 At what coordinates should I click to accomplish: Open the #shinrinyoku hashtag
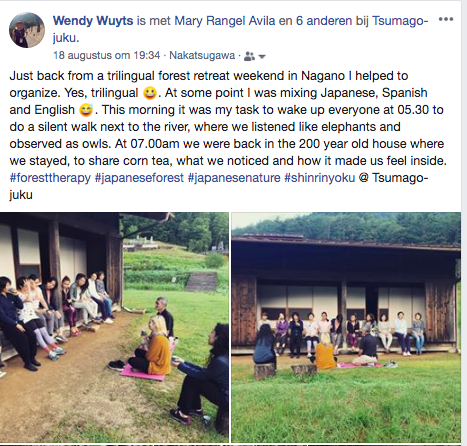pyautogui.click(x=320, y=178)
